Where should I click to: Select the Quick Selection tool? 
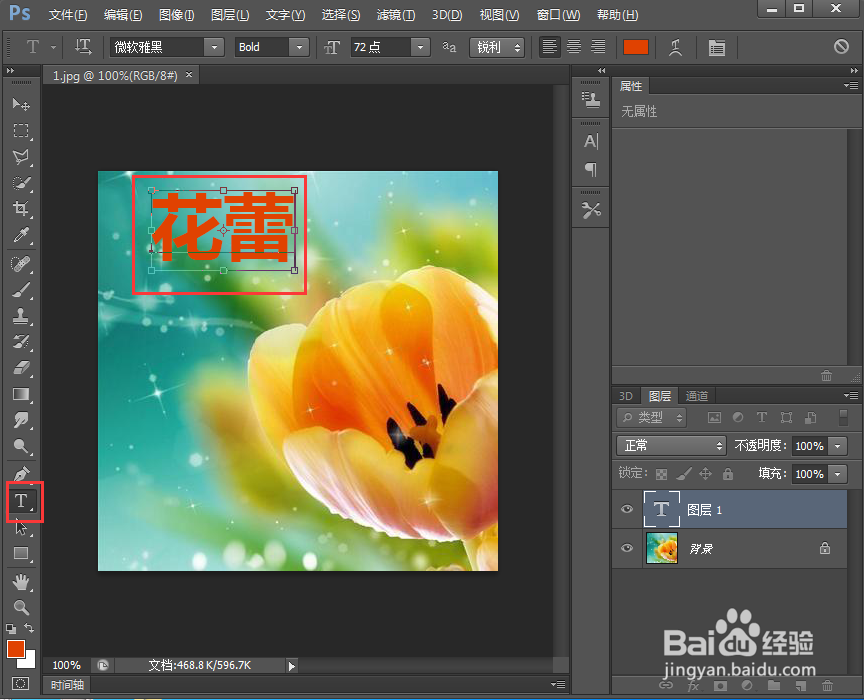pos(21,182)
